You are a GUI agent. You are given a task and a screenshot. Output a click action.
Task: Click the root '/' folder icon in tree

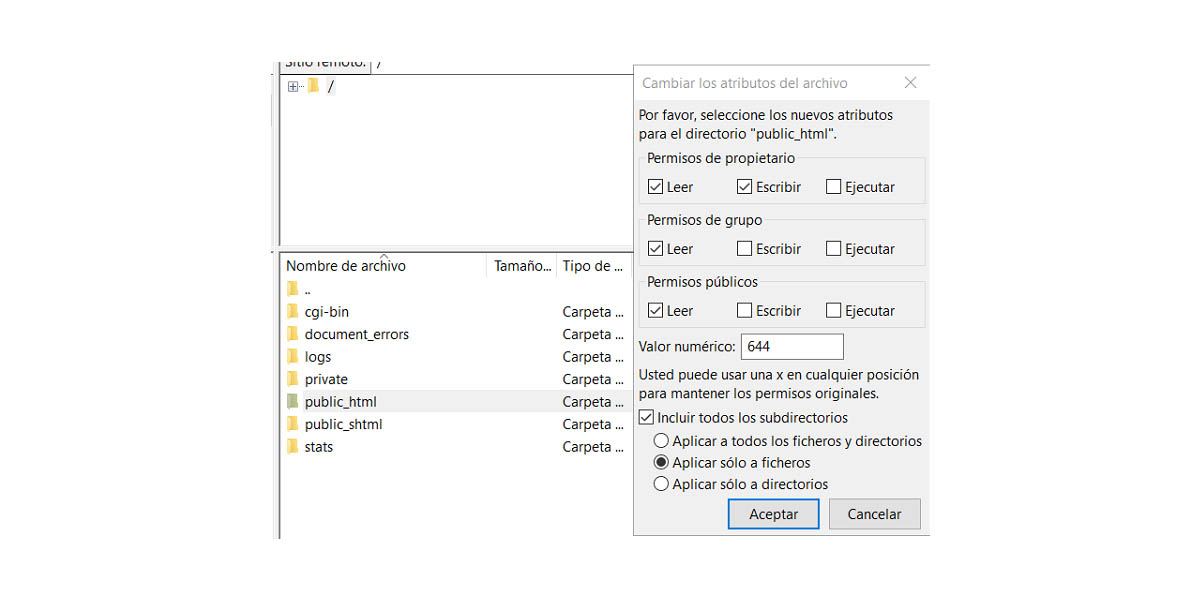coord(314,86)
